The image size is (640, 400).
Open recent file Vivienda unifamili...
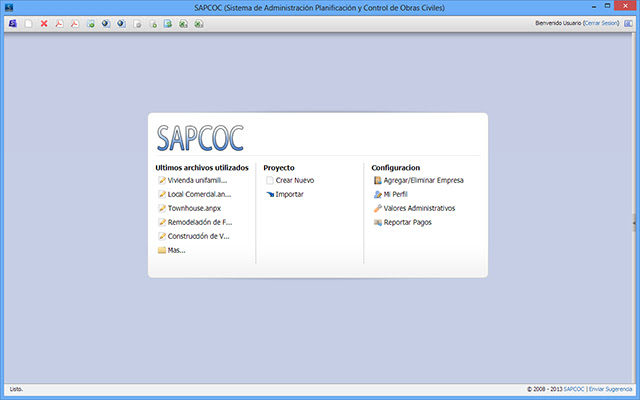click(x=198, y=180)
